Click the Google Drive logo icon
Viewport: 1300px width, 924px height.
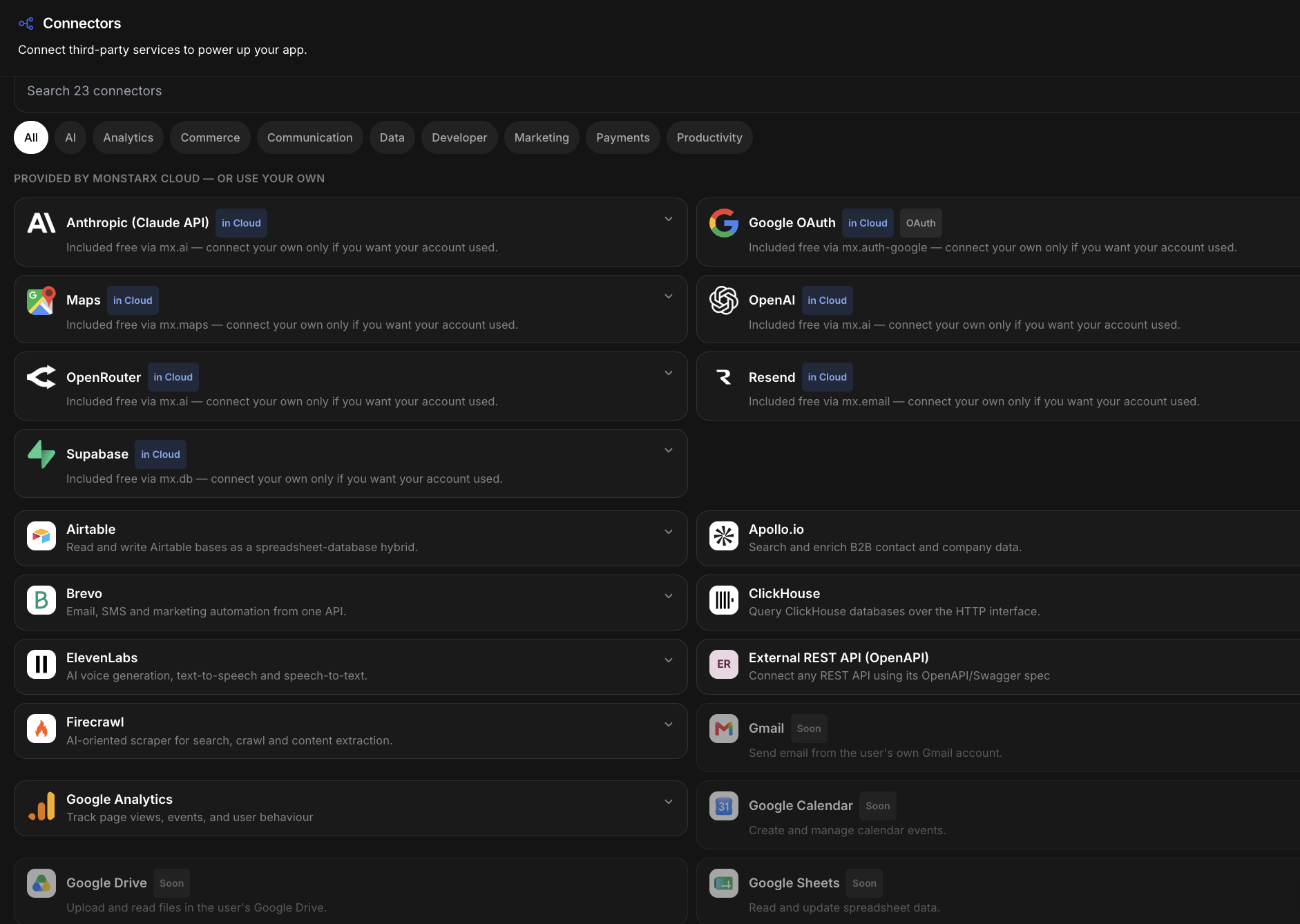click(41, 883)
